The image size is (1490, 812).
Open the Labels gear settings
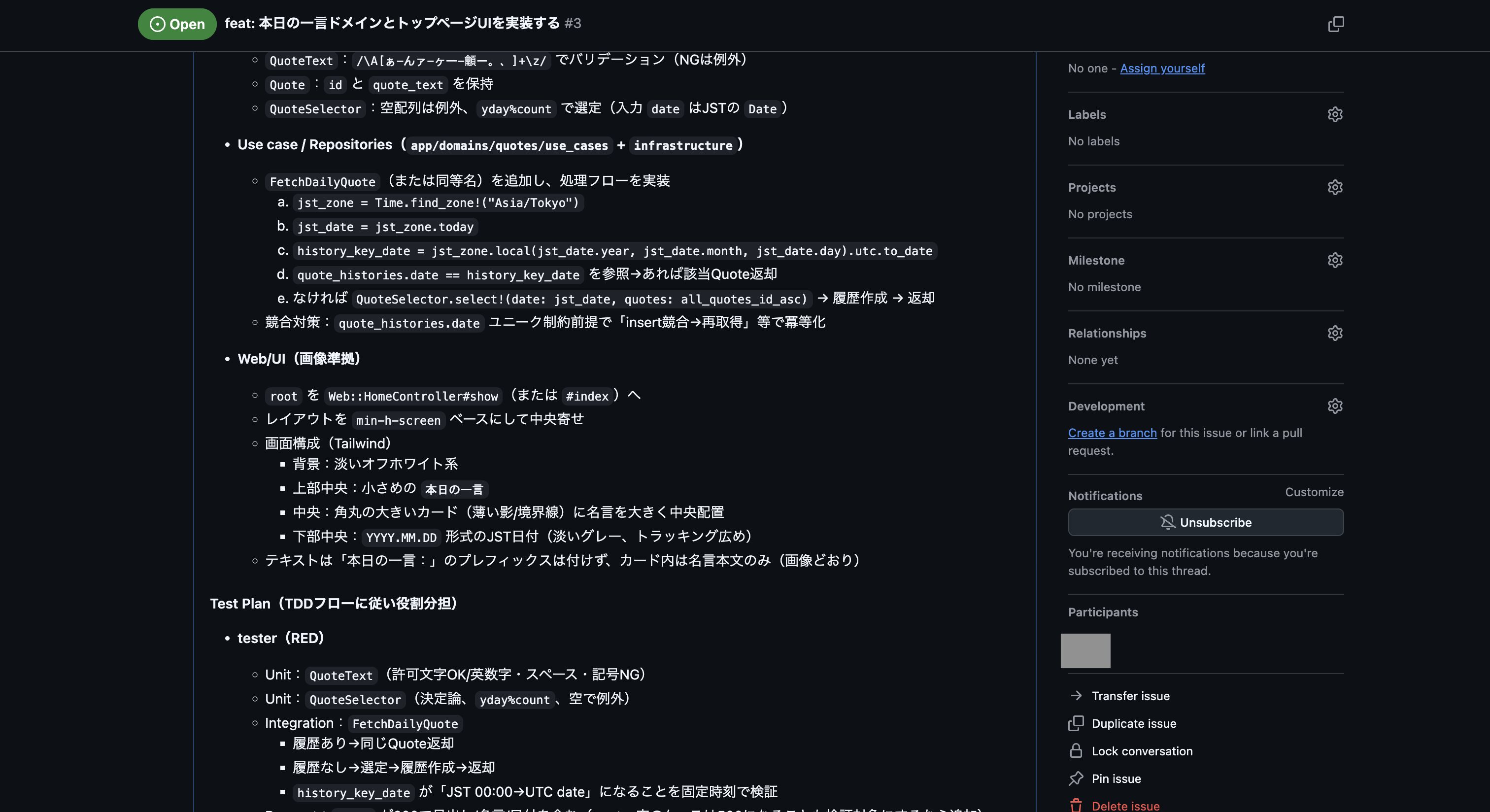(x=1334, y=114)
